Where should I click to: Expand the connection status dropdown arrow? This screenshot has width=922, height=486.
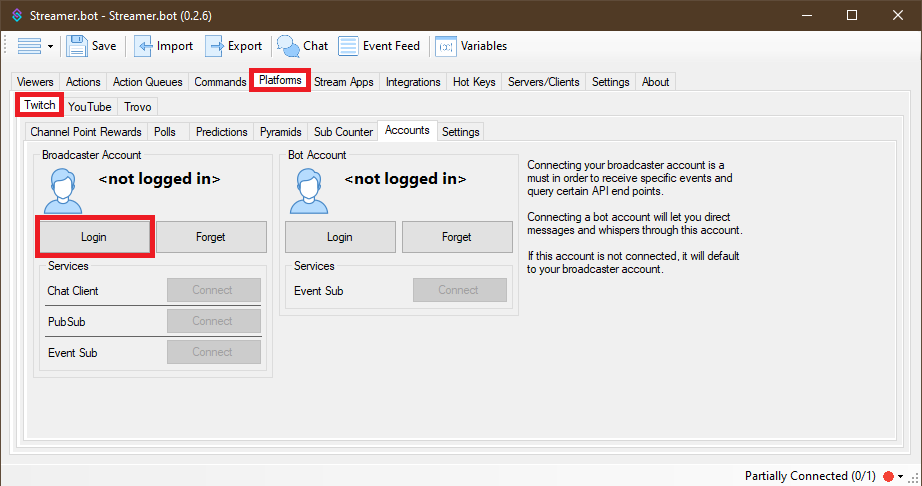900,477
